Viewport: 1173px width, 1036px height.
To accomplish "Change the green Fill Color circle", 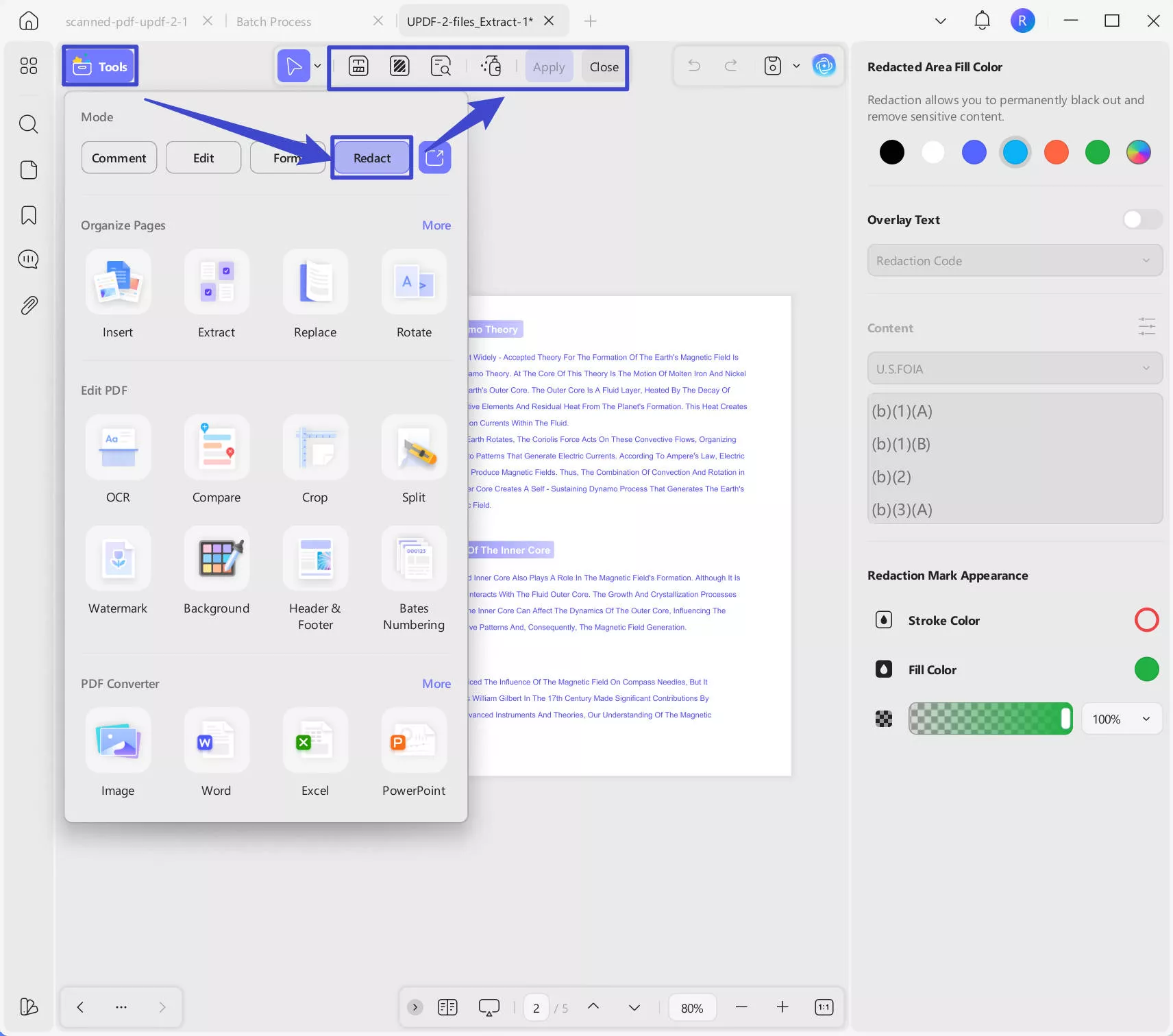I will point(1146,669).
